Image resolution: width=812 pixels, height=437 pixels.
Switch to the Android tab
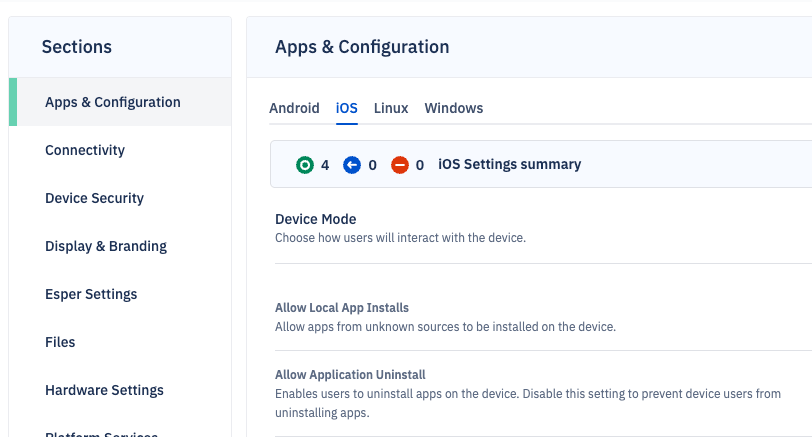tap(294, 108)
